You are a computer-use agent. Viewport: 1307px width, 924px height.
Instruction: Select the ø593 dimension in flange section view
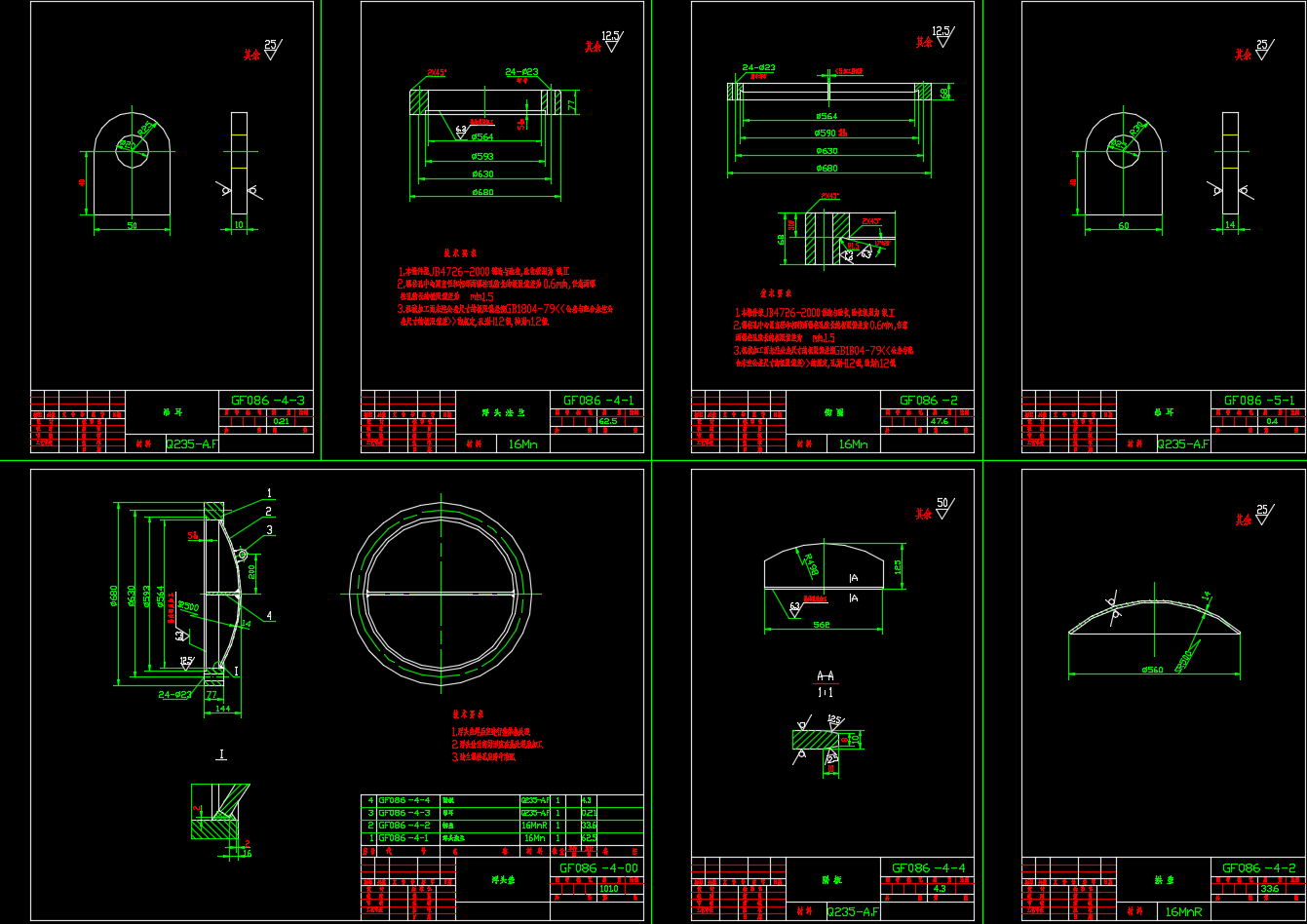pyautogui.click(x=482, y=156)
